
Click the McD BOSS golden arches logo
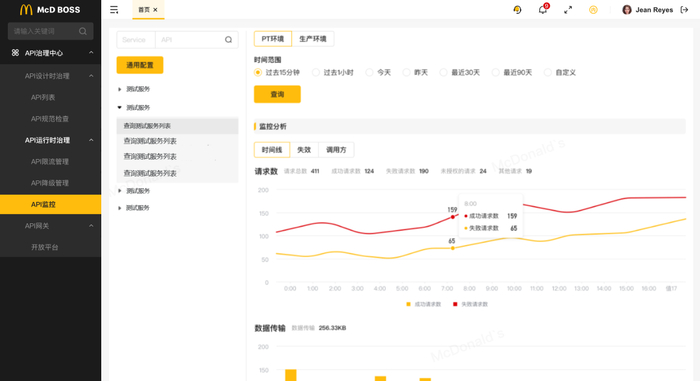[x=26, y=9]
